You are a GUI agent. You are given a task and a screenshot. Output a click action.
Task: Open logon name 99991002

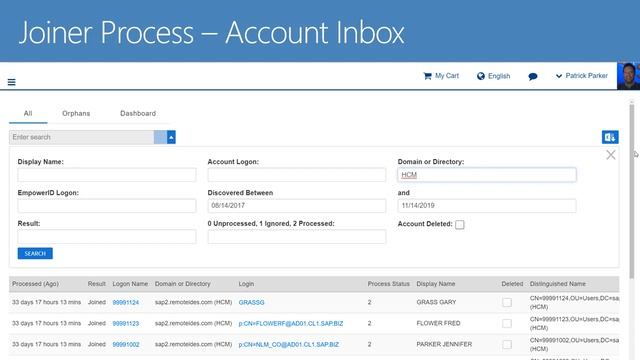[x=126, y=344]
